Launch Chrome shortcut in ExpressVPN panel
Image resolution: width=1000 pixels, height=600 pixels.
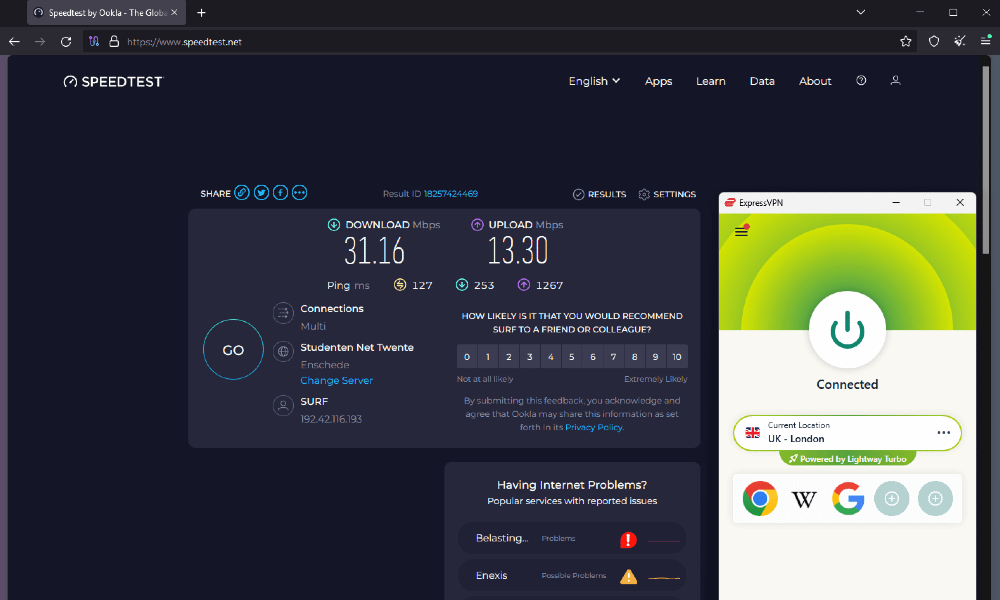tap(760, 498)
